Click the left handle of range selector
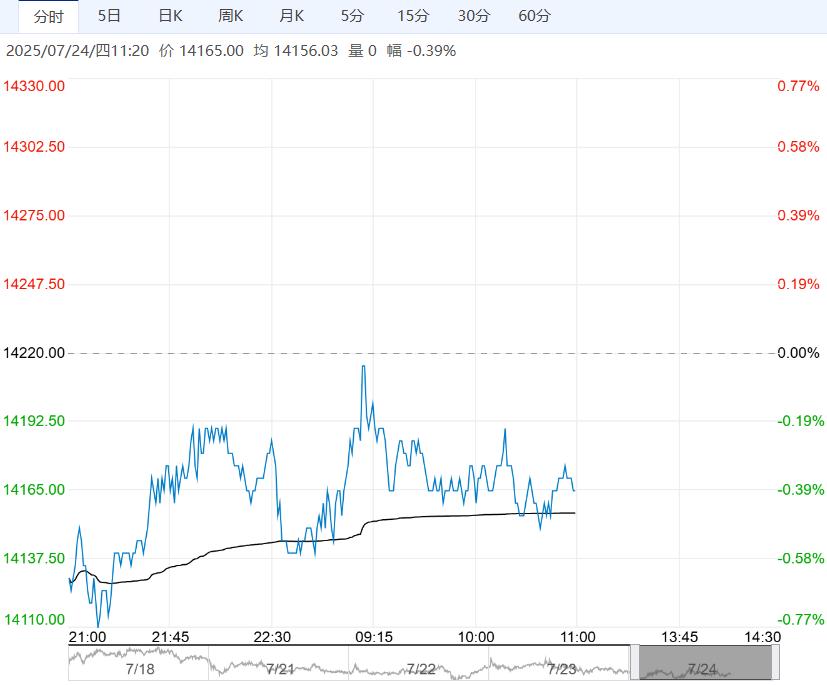 pos(635,664)
